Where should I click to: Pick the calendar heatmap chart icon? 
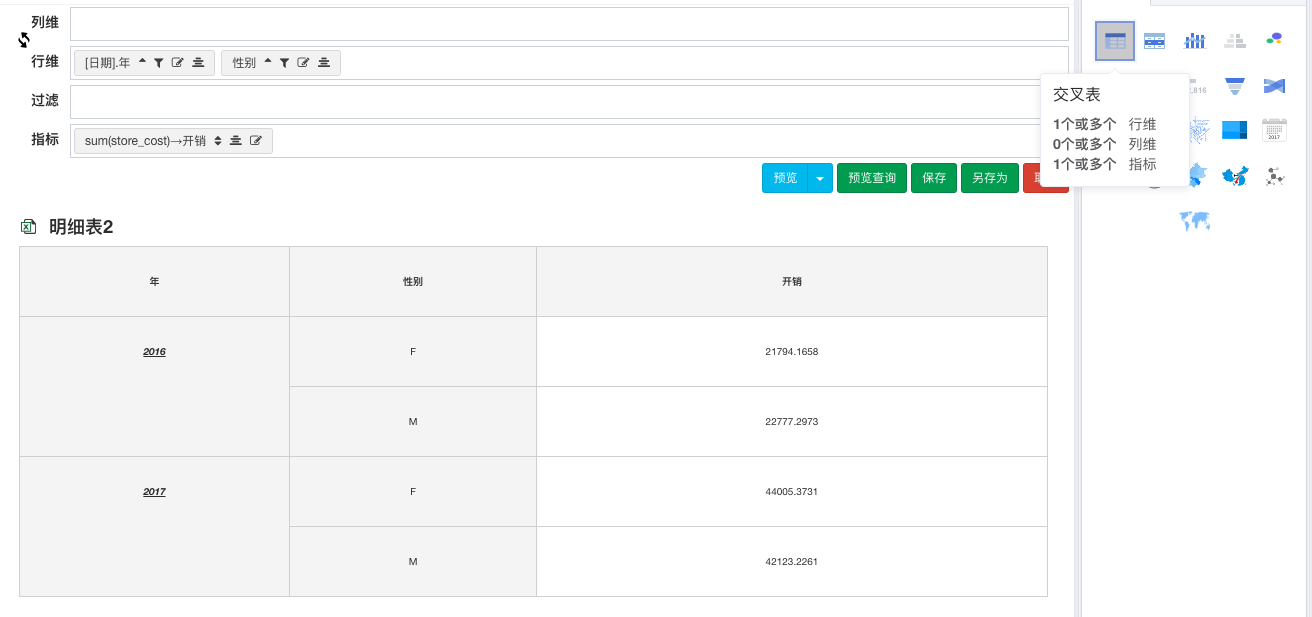(x=1274, y=130)
